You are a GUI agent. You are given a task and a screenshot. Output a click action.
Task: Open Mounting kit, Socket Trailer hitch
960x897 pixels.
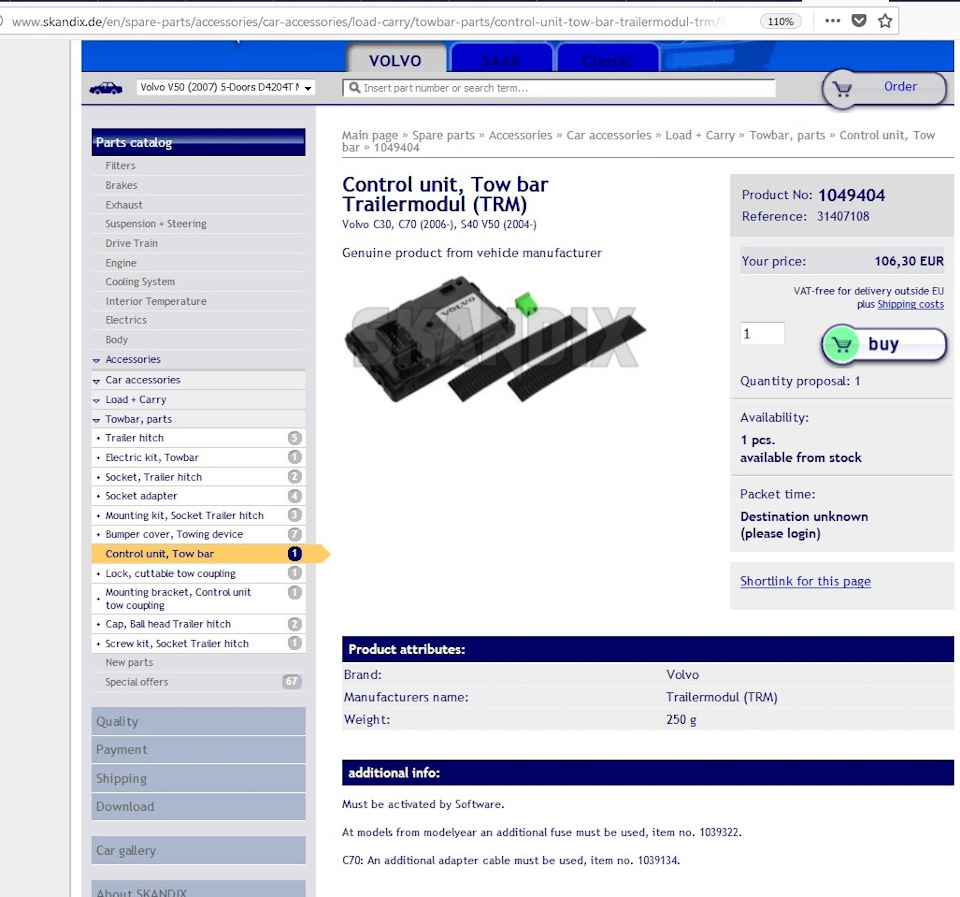198,516
